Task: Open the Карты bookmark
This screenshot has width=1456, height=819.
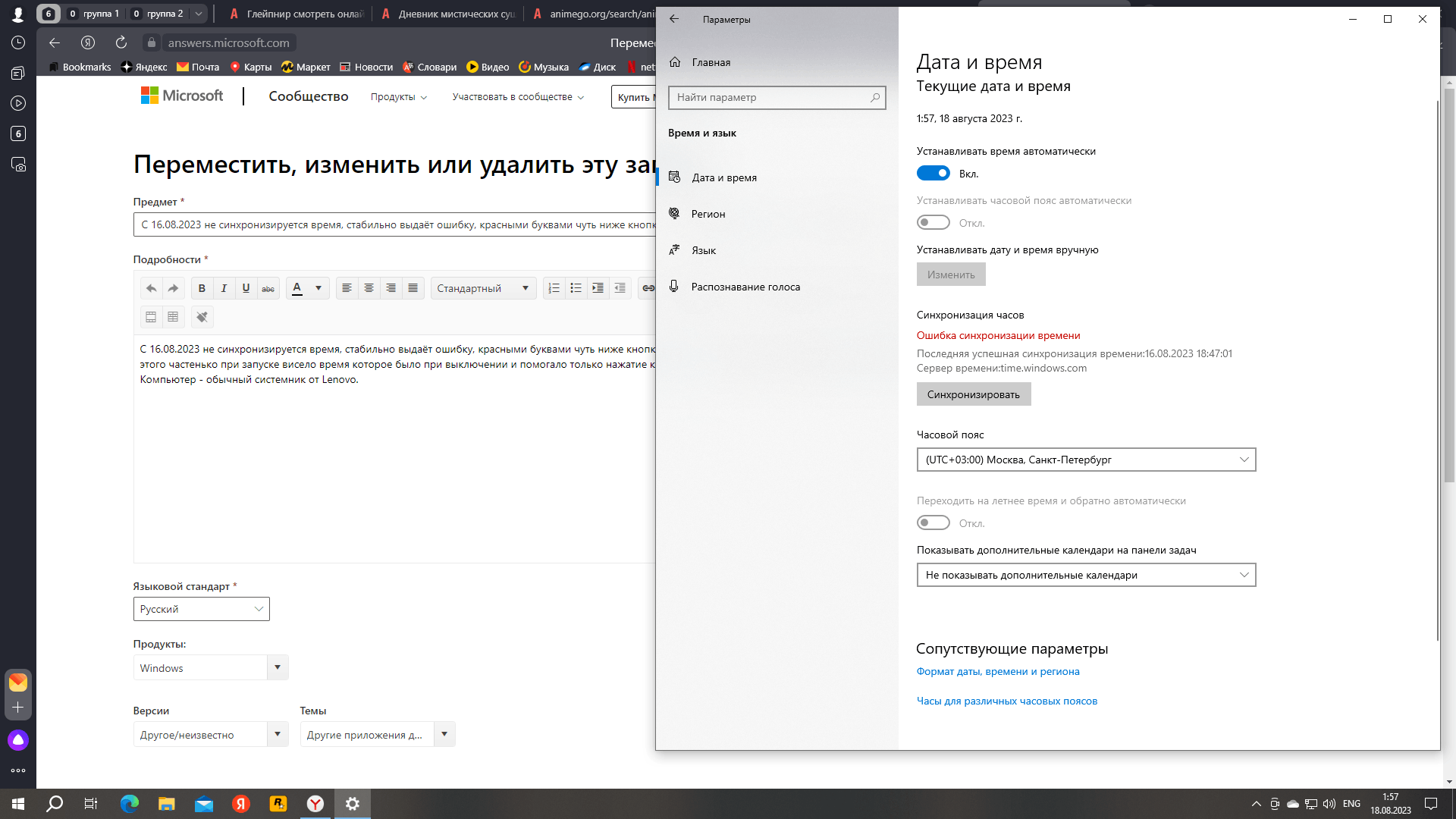Action: pos(251,67)
